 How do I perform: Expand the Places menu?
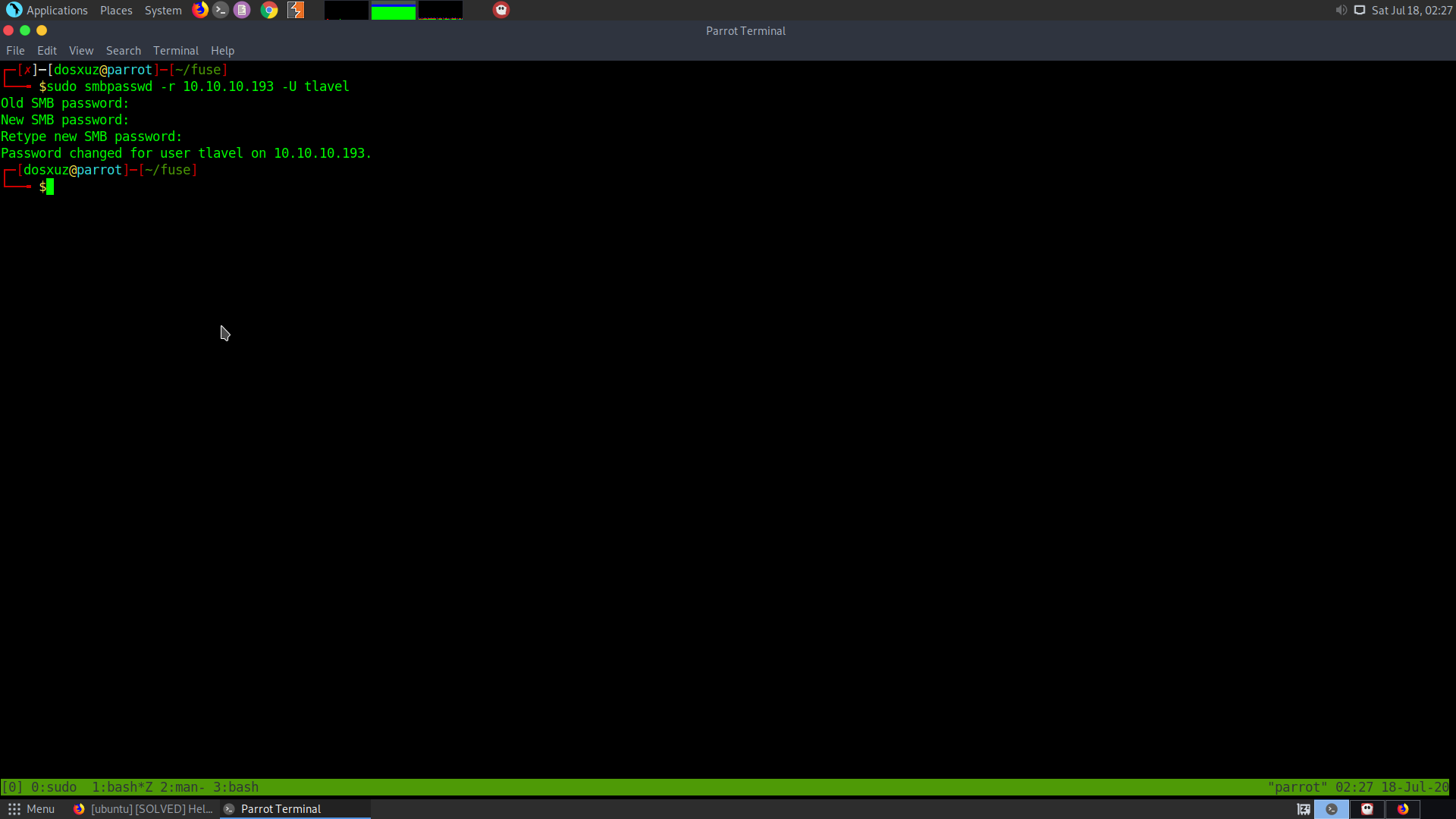pos(116,10)
